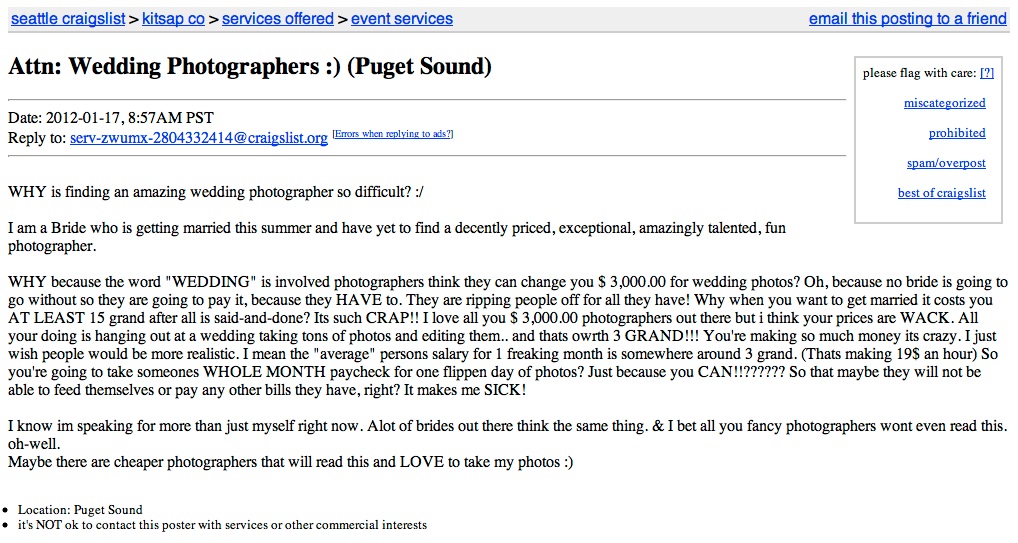
Task: Click email this posting to a friend
Action: (907, 19)
